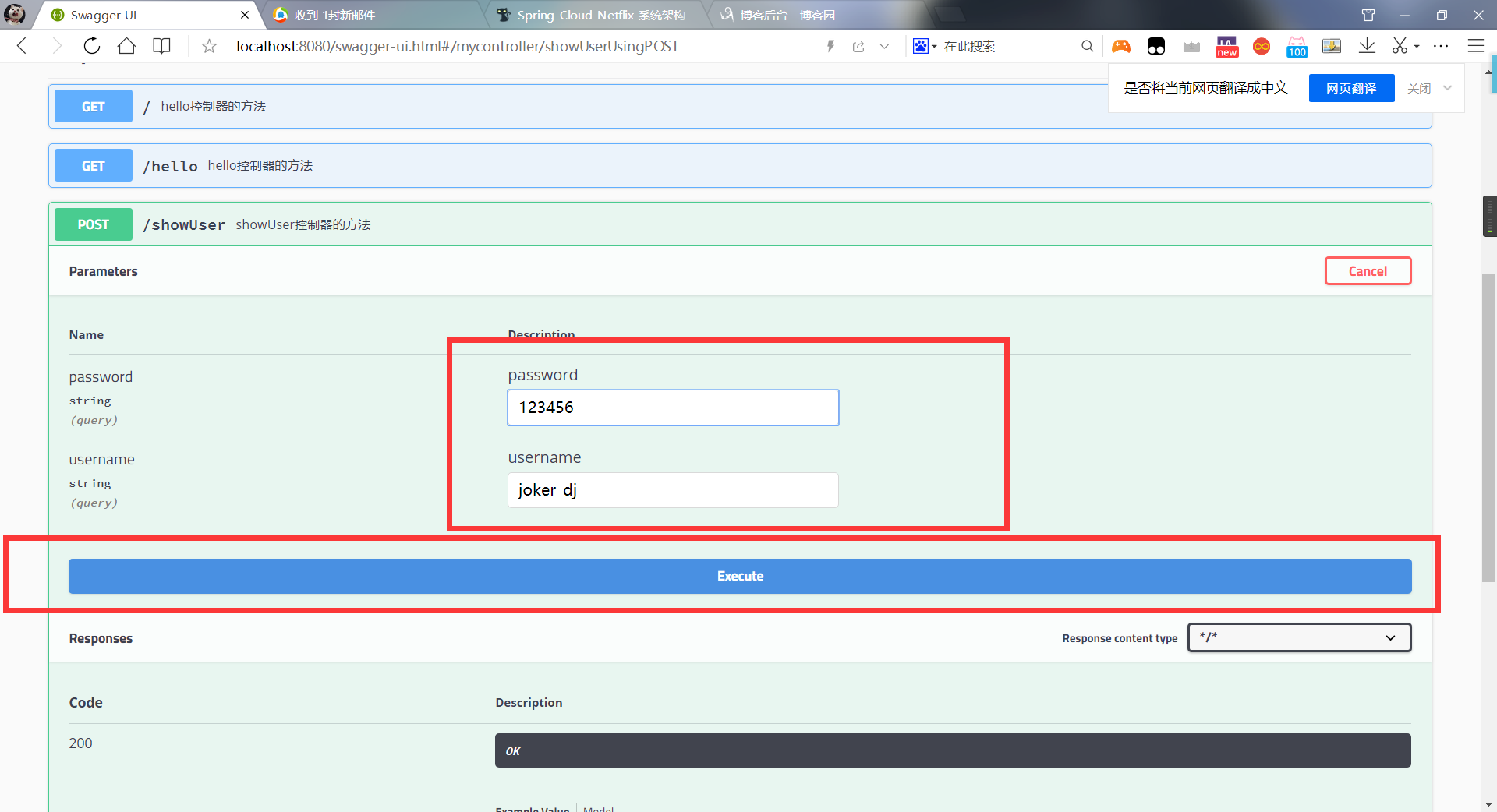Open the reading list book icon
This screenshot has height=812, width=1497.
coord(161,46)
